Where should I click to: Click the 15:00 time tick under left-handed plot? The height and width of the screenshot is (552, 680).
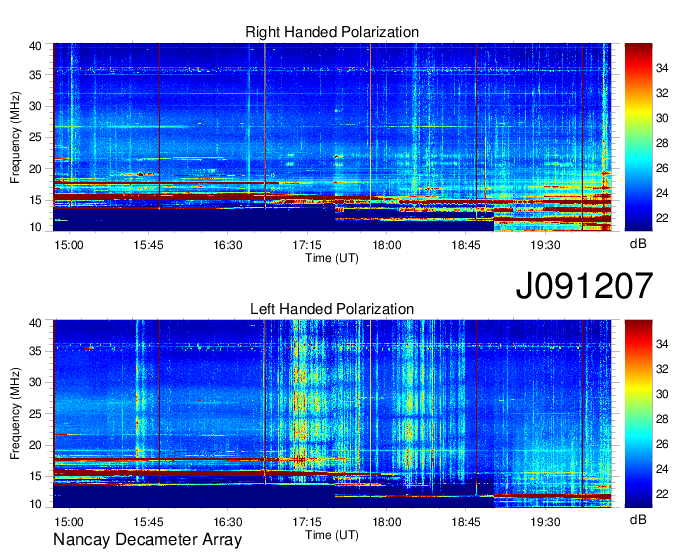click(x=69, y=522)
